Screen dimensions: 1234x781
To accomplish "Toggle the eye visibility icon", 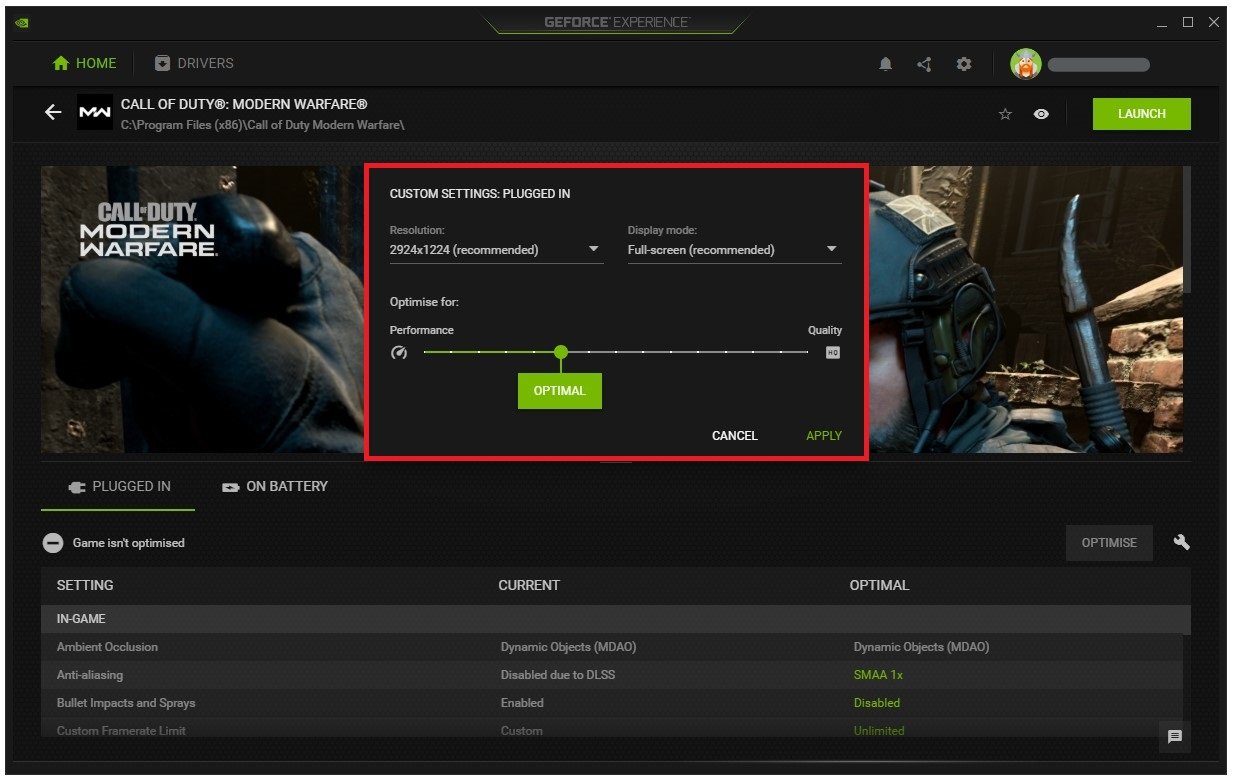I will point(1041,114).
